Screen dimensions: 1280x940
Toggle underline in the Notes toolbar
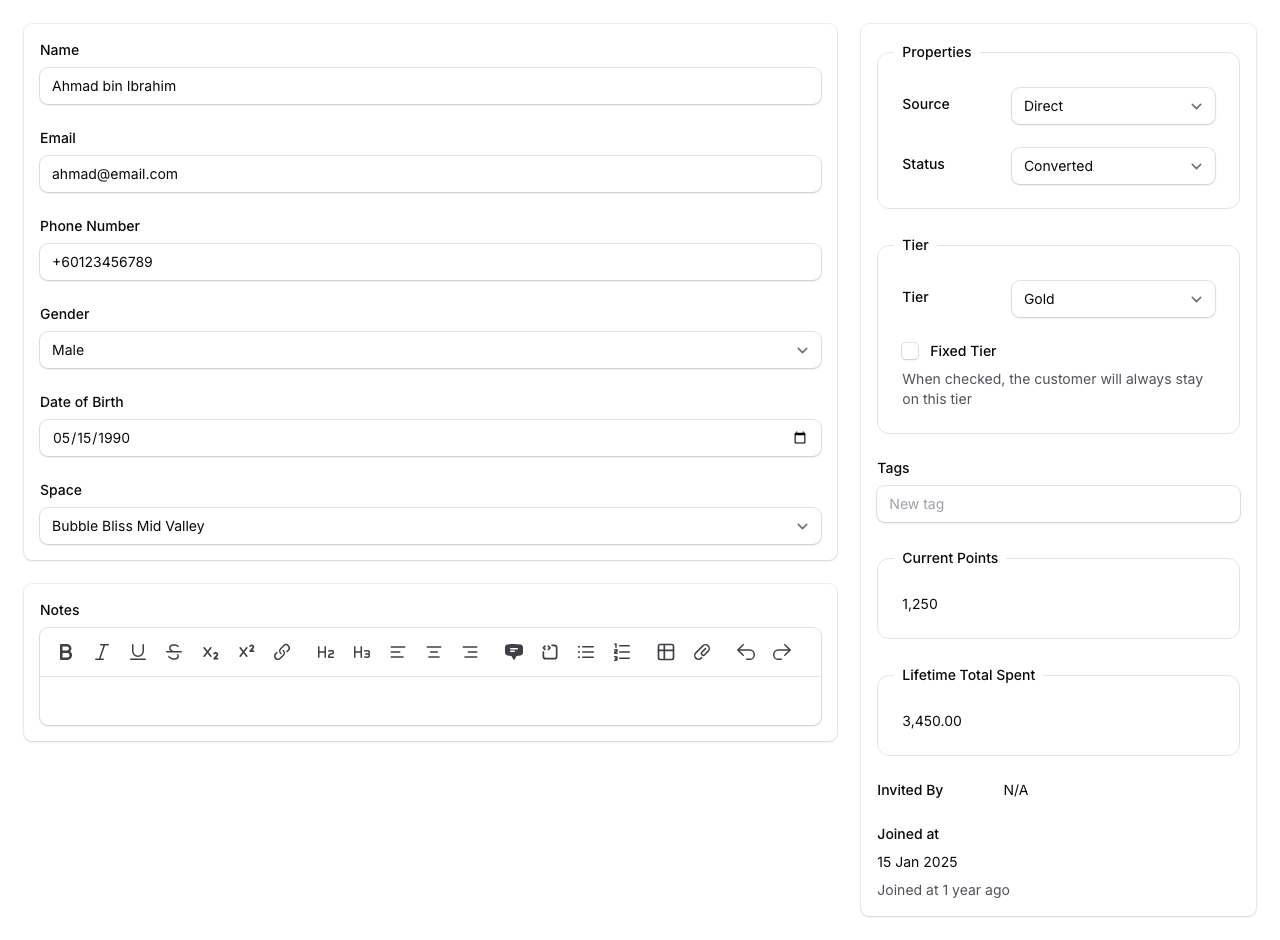point(137,652)
